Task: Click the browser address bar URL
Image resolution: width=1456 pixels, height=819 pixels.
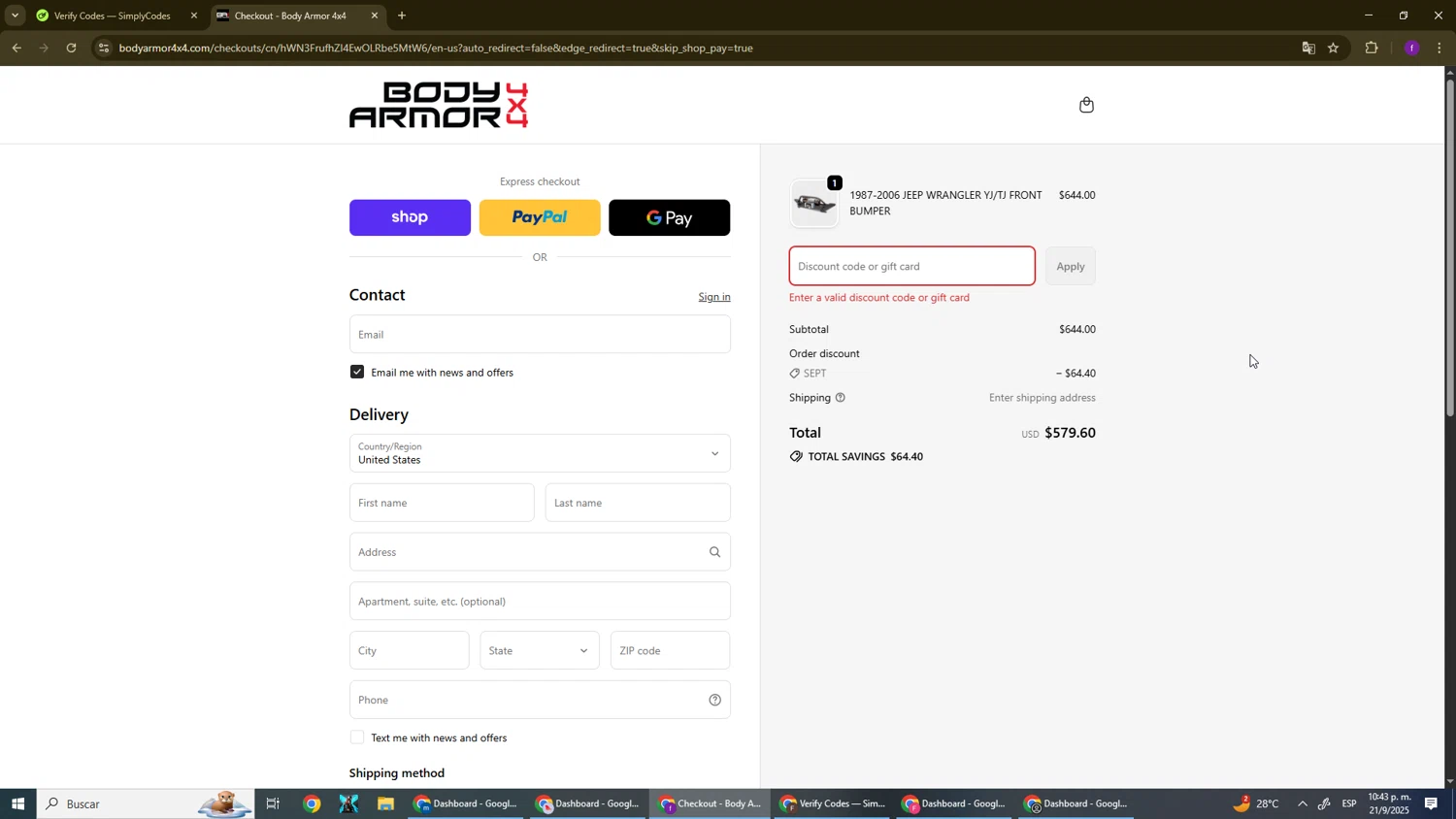Action: [436, 48]
